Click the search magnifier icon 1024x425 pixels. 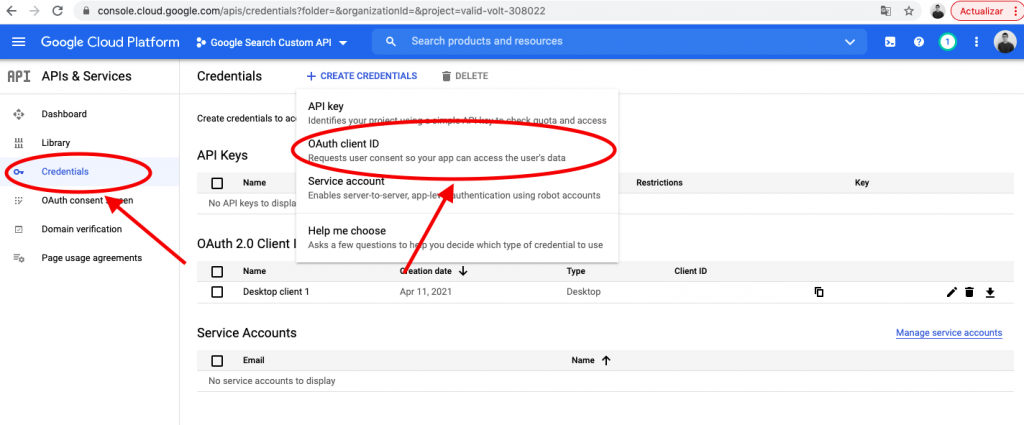(x=391, y=41)
